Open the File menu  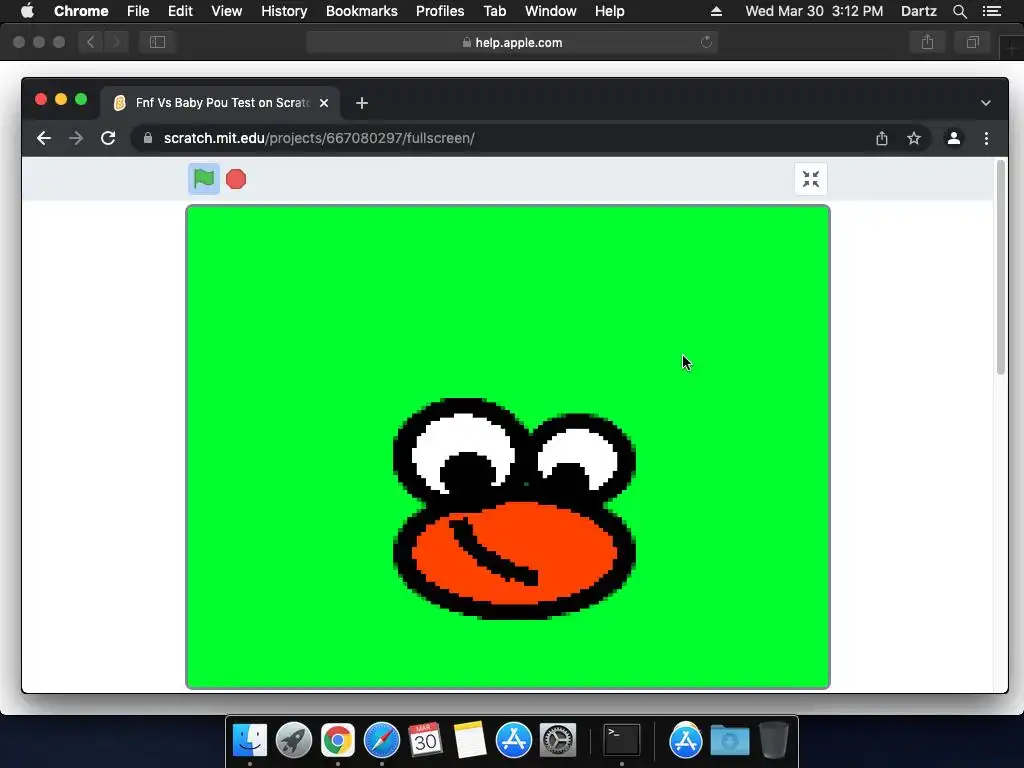click(x=138, y=11)
